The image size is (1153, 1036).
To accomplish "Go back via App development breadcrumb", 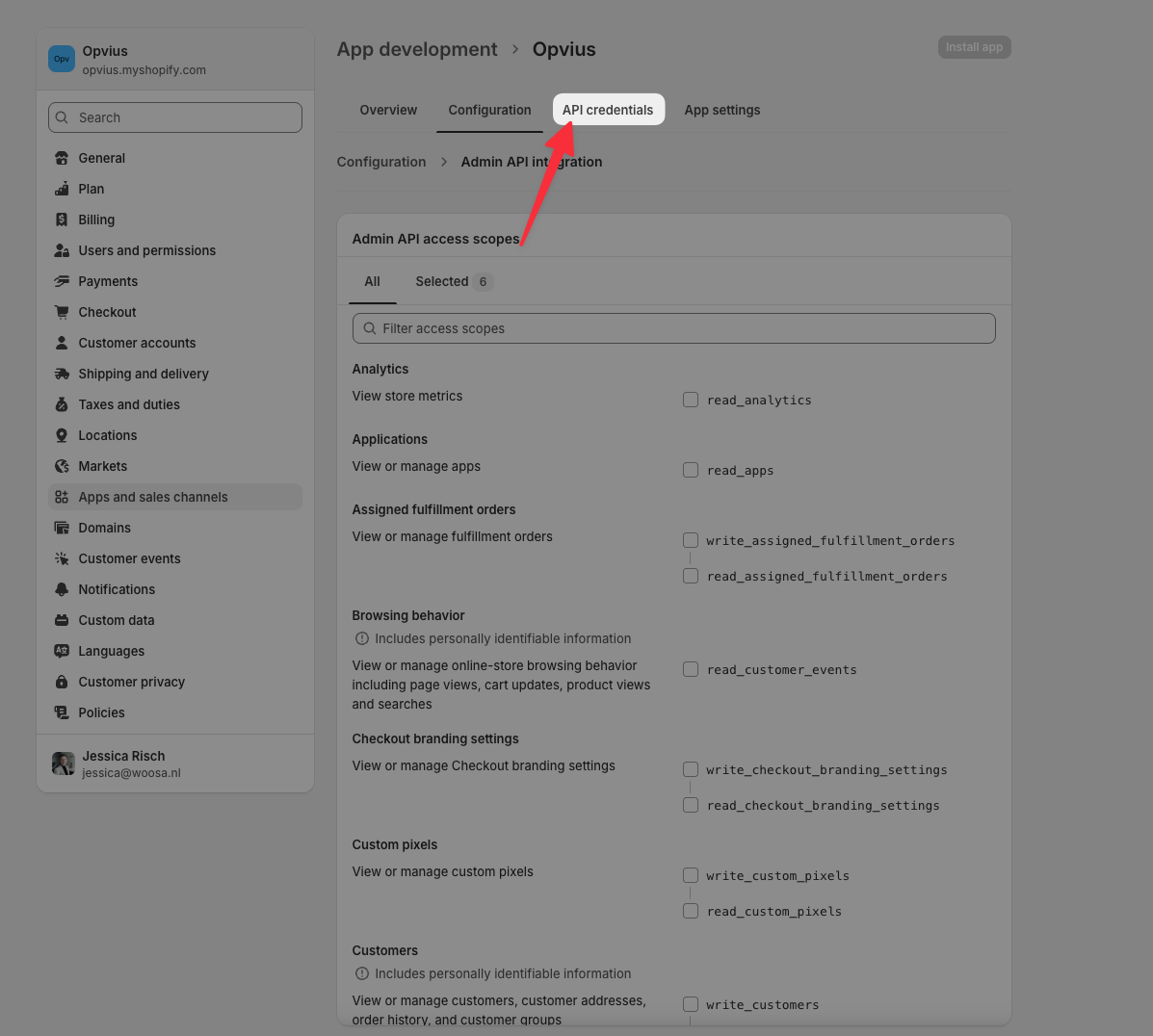I will [417, 49].
